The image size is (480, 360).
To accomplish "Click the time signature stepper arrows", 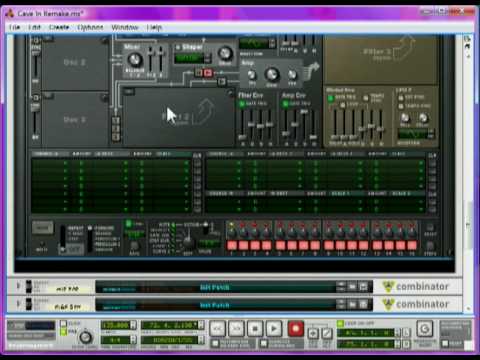I will tap(133, 340).
